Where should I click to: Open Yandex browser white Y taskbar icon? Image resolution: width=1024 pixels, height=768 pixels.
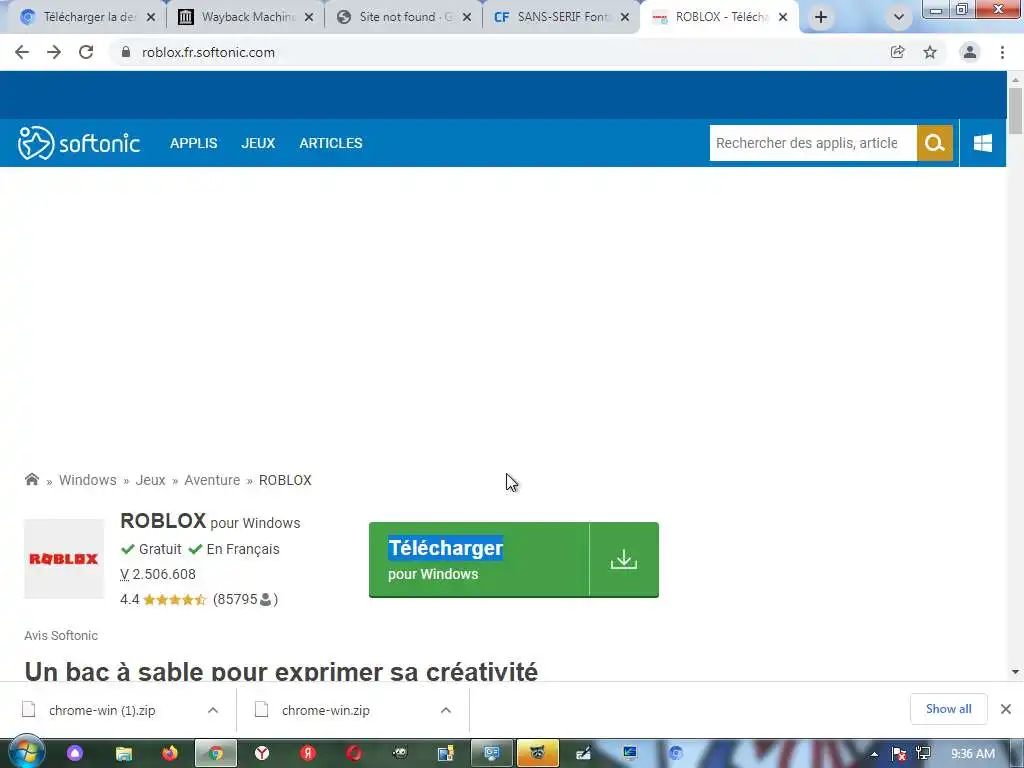[x=262, y=754]
